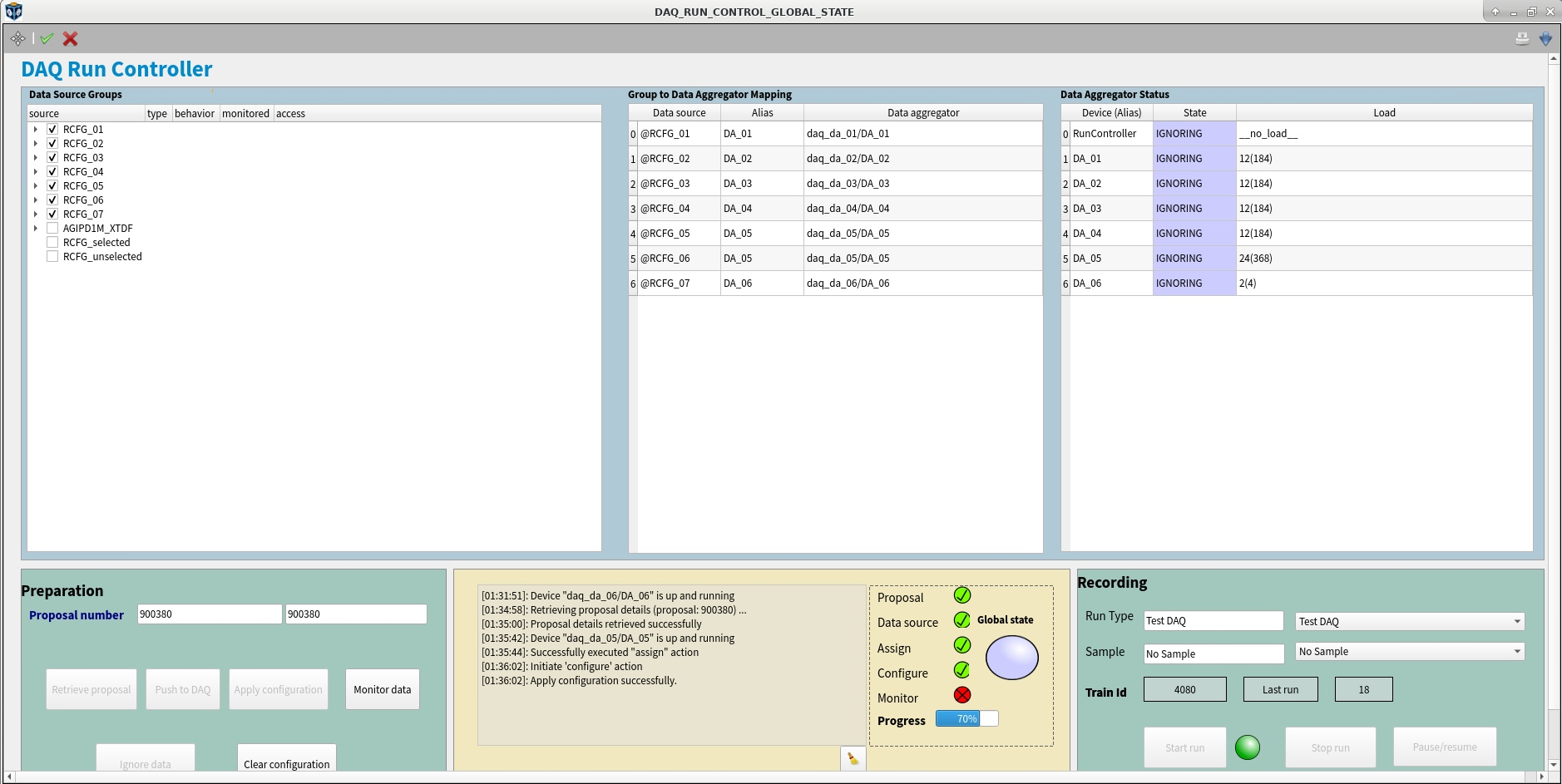Uncheck the RCFG_03 data source checkbox
Screen dimensions: 1562x784
click(x=52, y=157)
